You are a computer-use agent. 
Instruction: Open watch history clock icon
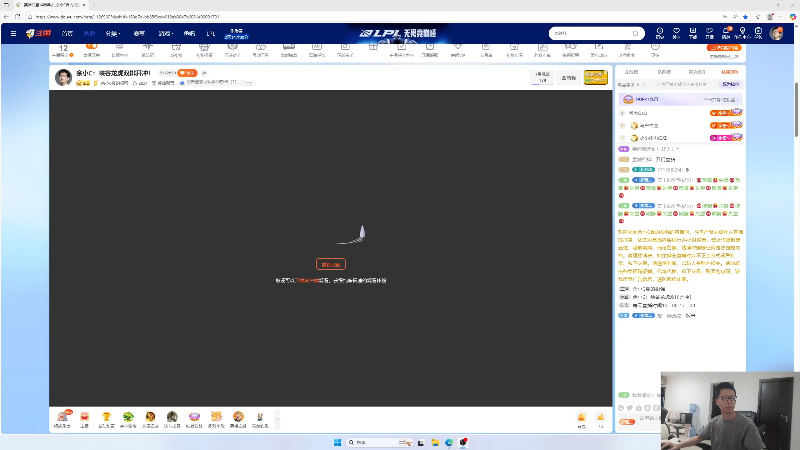(660, 33)
